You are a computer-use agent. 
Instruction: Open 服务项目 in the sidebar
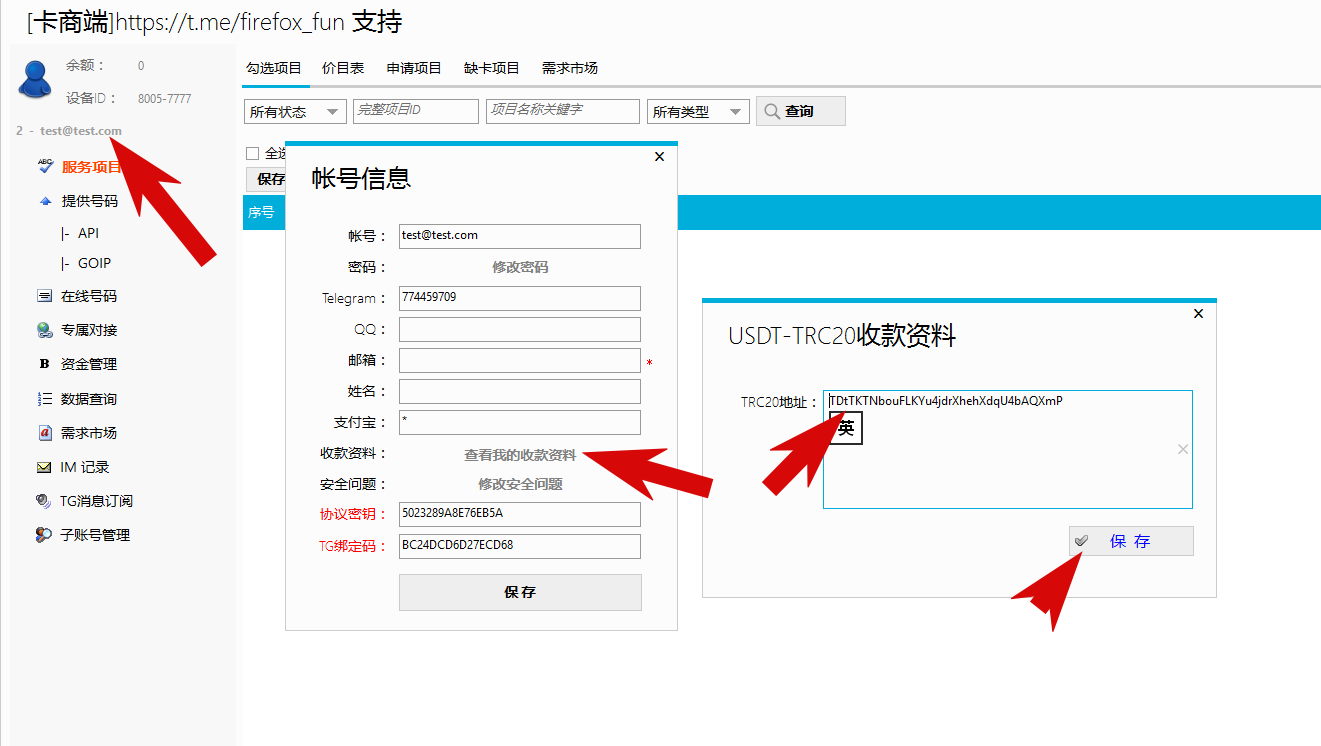coord(91,167)
